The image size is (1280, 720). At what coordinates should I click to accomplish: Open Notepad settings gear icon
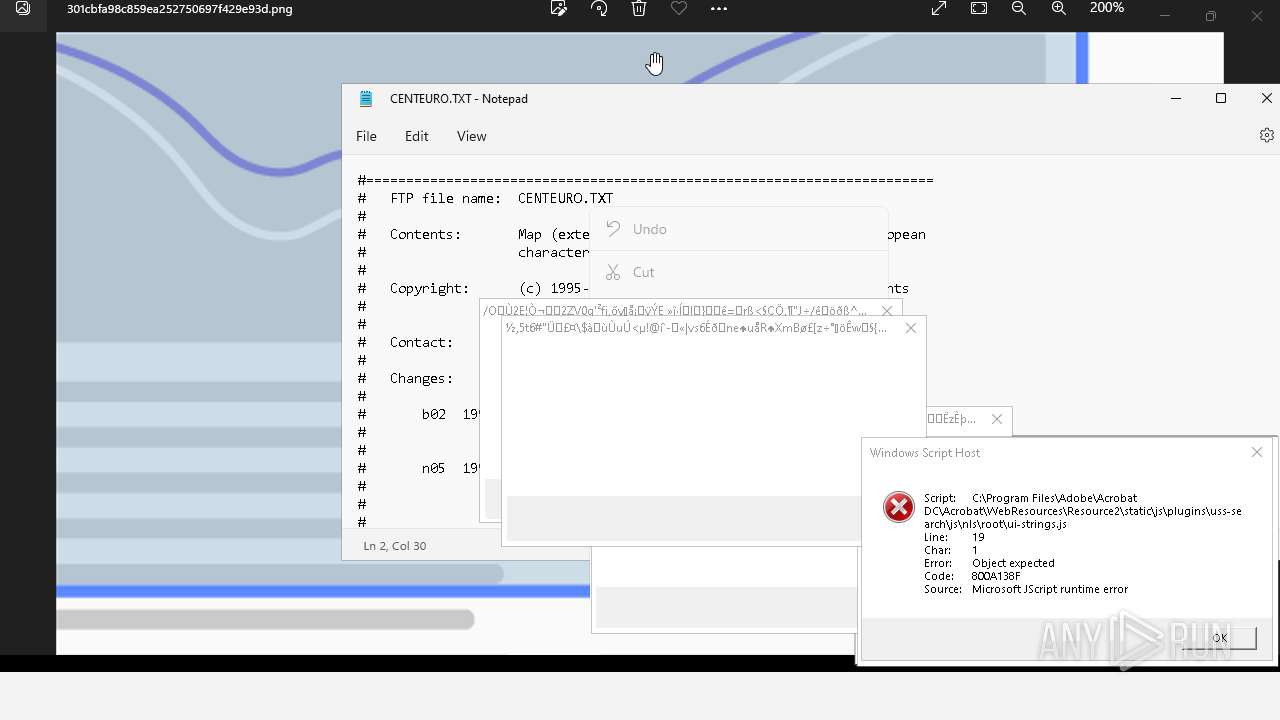pos(1267,135)
